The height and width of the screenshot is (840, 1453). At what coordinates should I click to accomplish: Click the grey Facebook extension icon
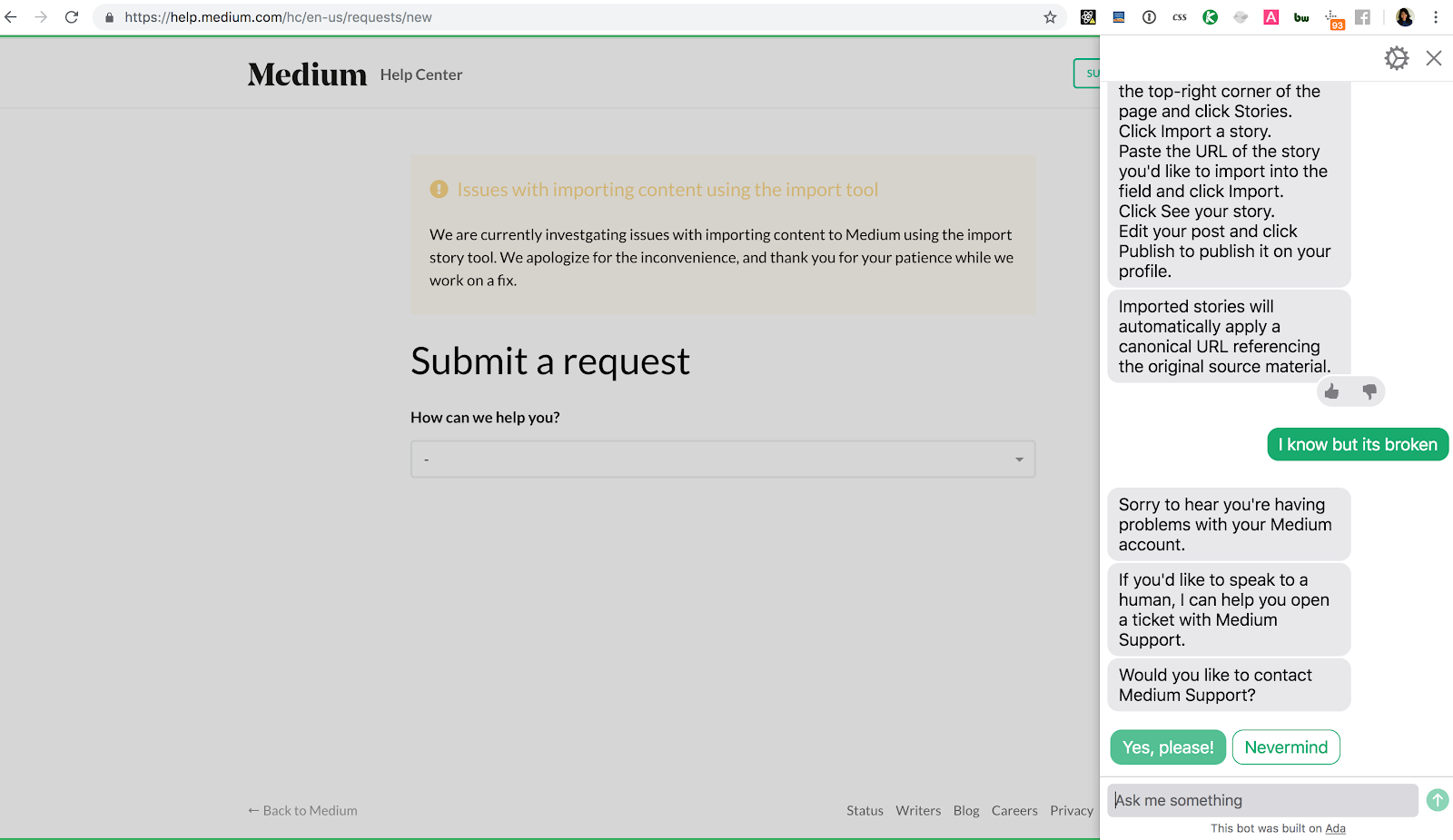point(1362,17)
